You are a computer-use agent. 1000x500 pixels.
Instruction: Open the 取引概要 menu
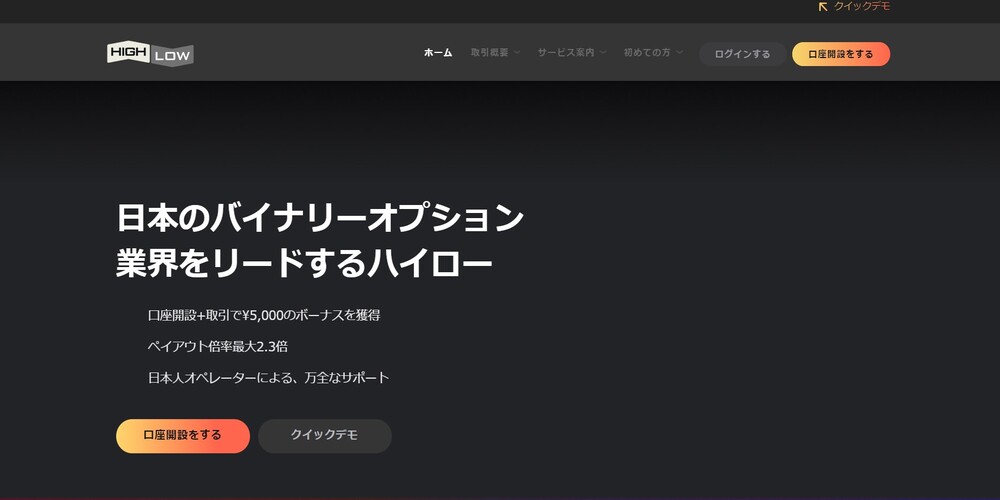tap(489, 53)
